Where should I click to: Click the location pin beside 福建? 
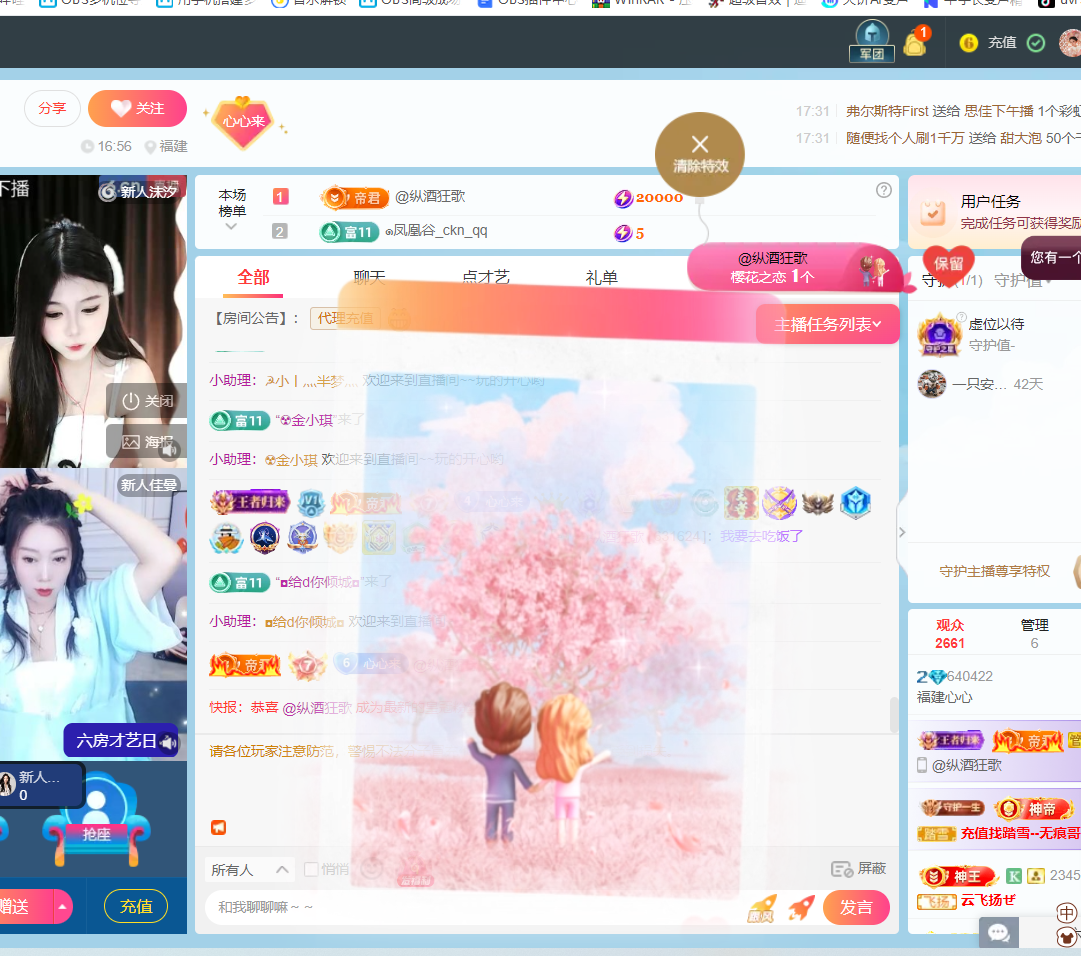point(150,147)
